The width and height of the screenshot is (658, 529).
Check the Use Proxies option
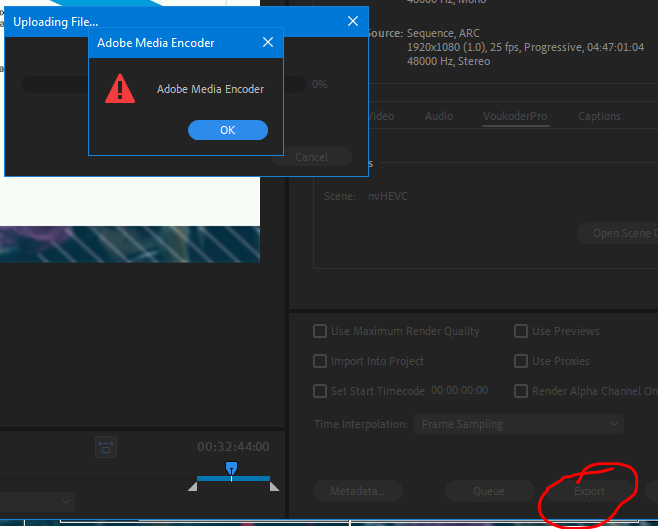click(521, 361)
